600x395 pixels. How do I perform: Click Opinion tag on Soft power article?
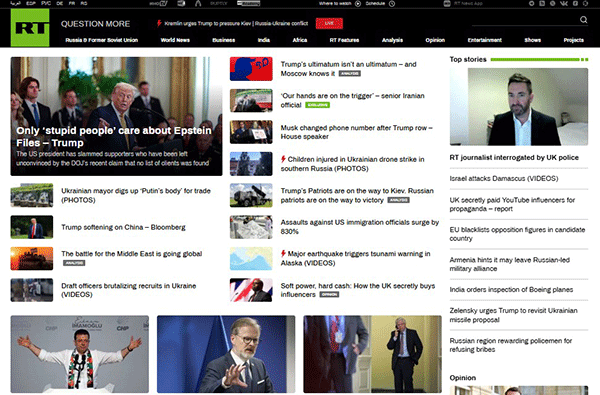tap(329, 295)
